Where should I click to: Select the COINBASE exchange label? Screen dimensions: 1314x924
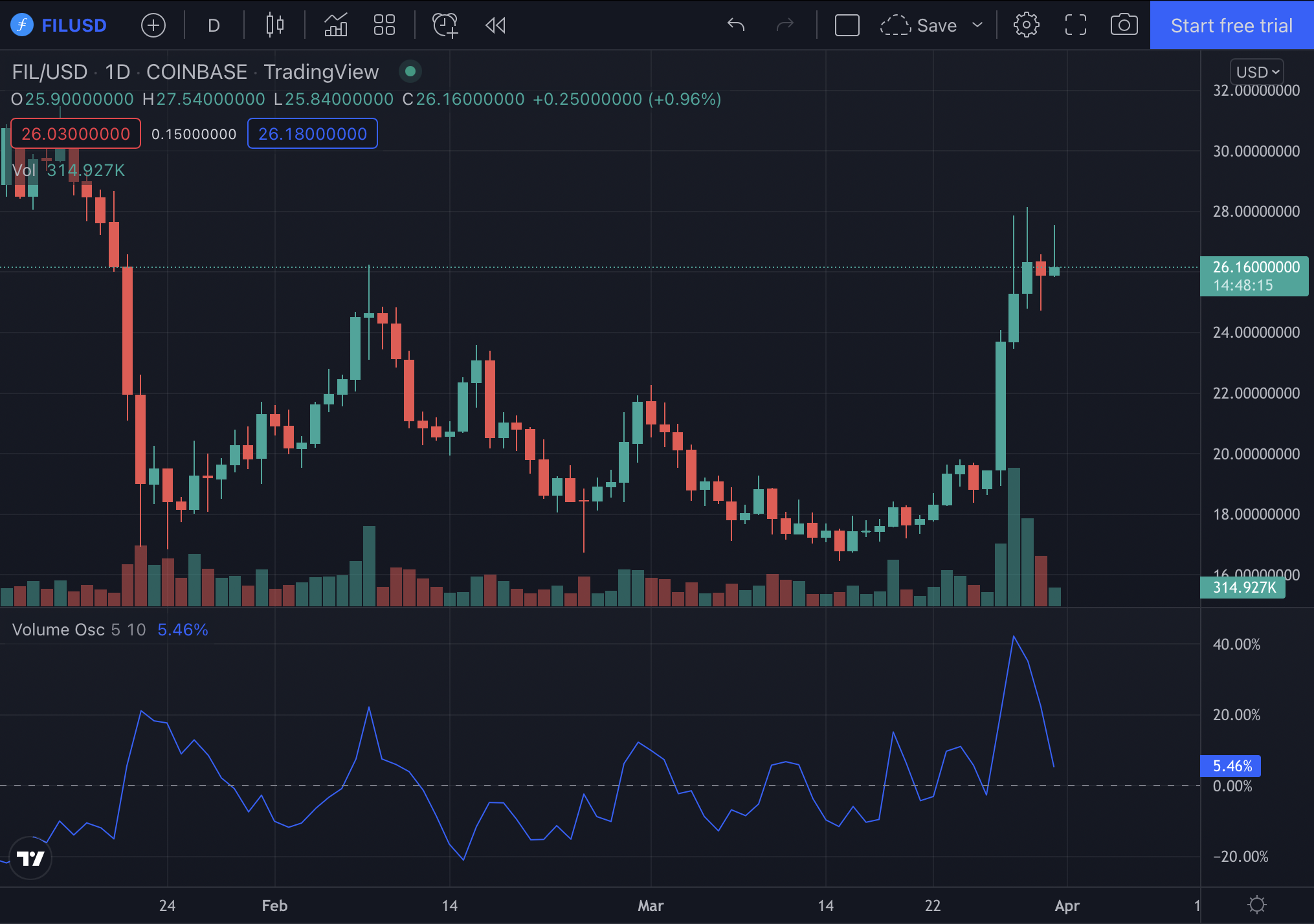pyautogui.click(x=197, y=72)
